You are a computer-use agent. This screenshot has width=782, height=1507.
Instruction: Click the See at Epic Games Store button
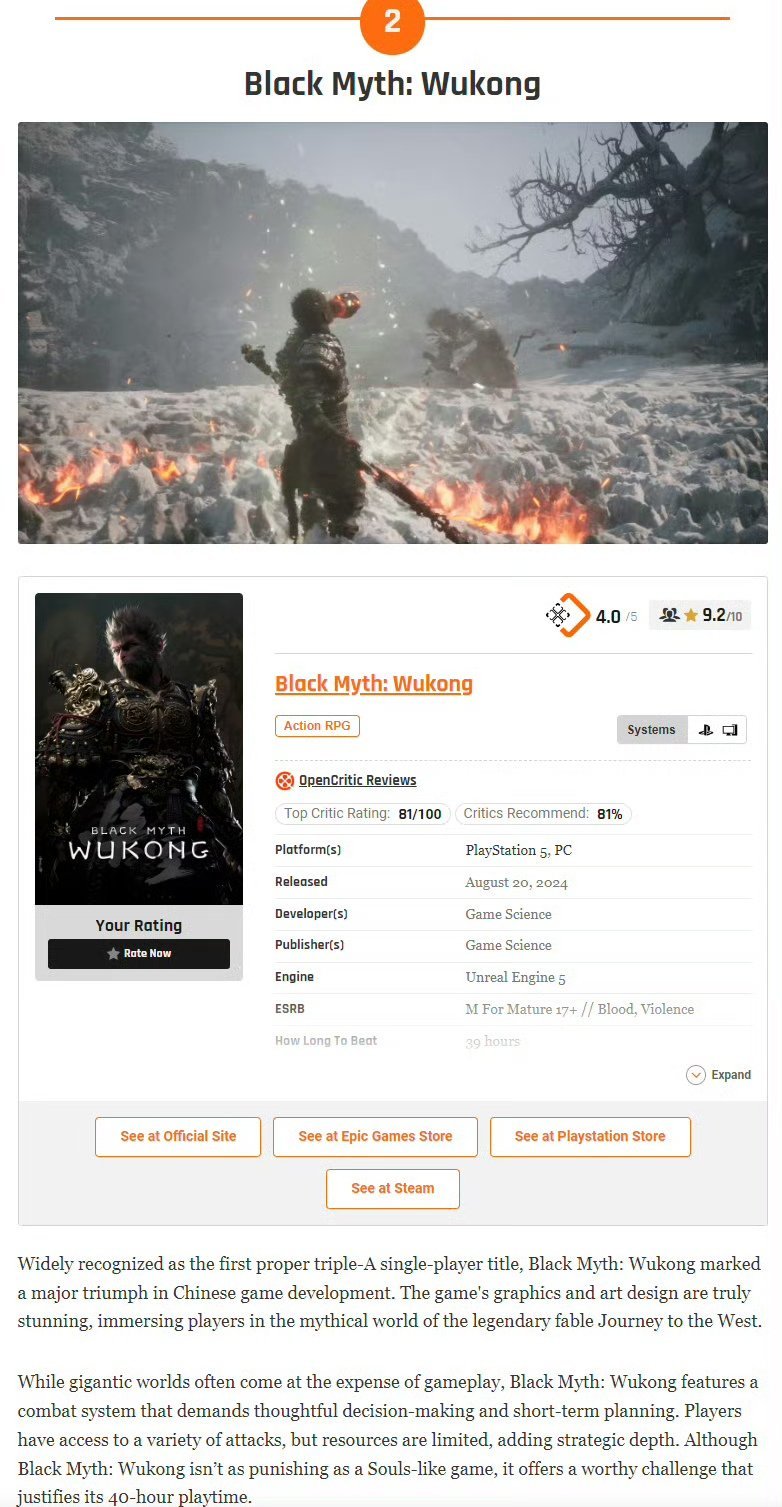375,1137
